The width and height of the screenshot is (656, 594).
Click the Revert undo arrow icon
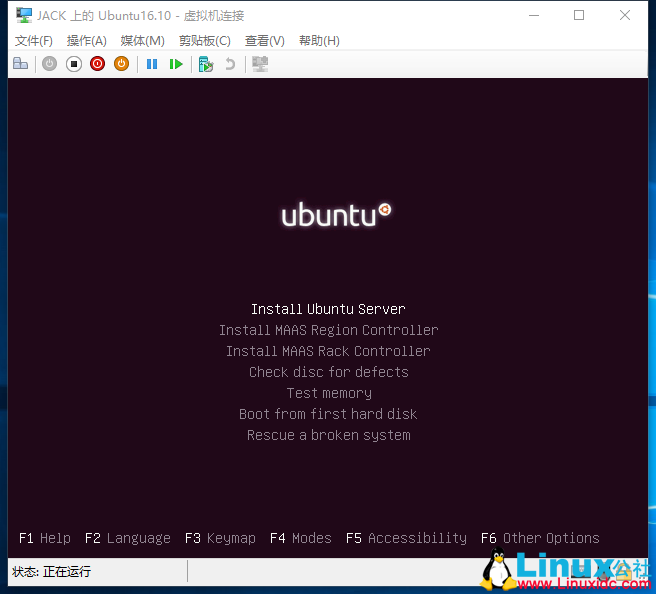coord(230,64)
